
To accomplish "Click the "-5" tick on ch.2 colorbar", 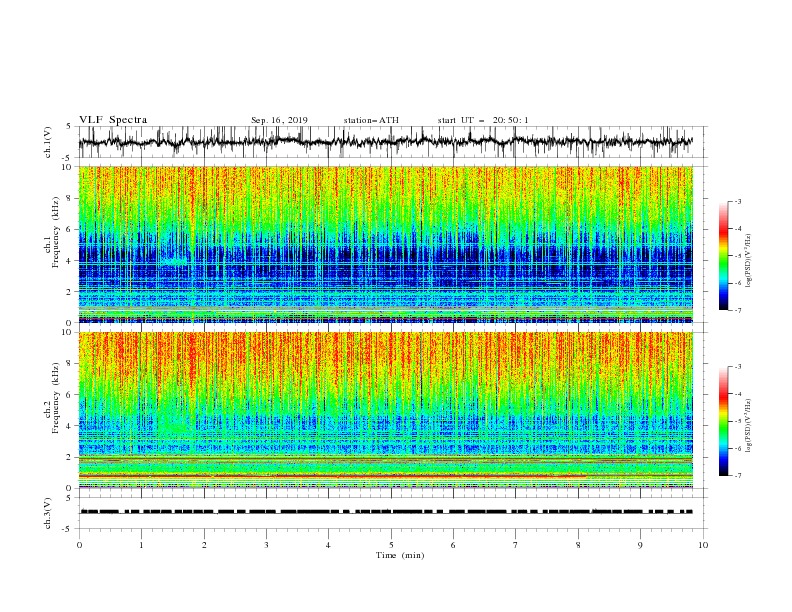I will [738, 421].
